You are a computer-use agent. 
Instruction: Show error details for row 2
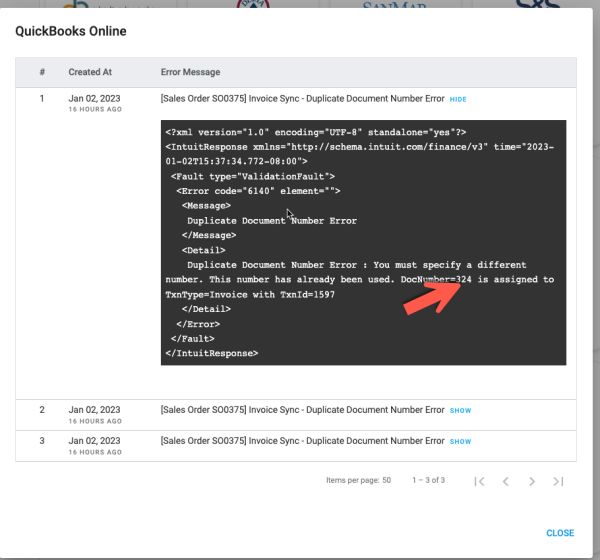coord(460,410)
